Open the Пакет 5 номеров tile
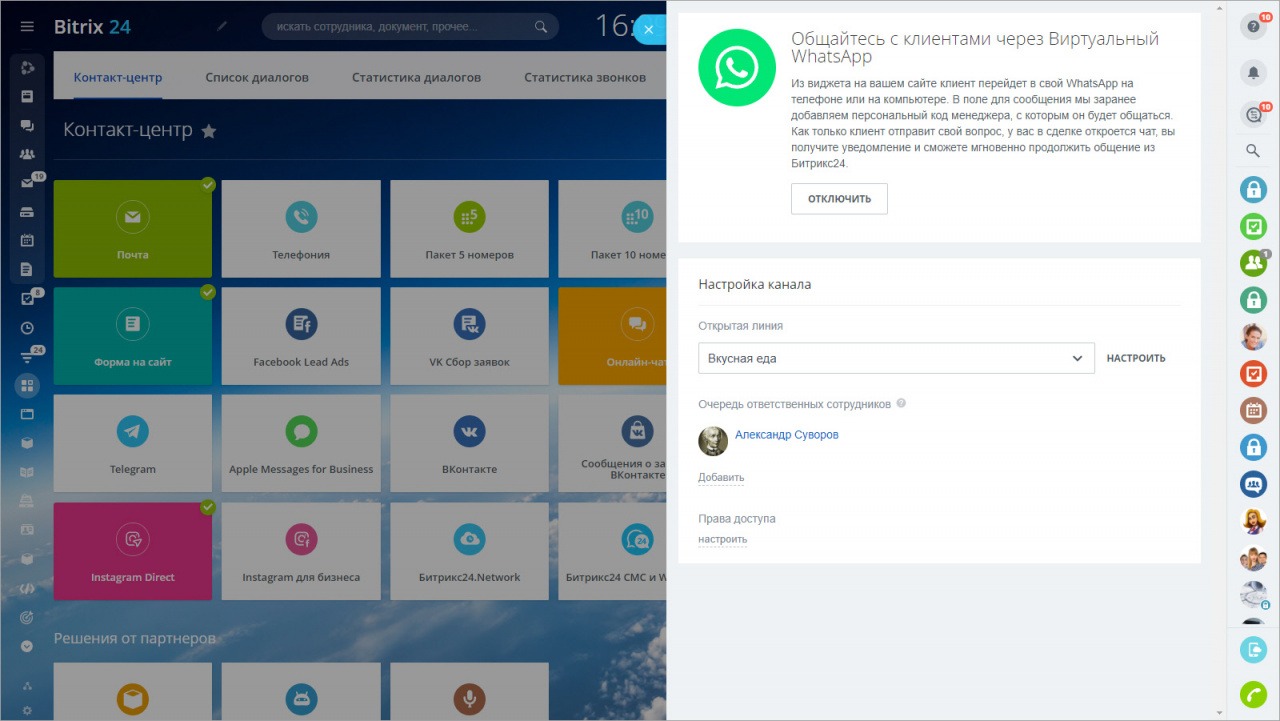The image size is (1280, 721). [x=469, y=229]
